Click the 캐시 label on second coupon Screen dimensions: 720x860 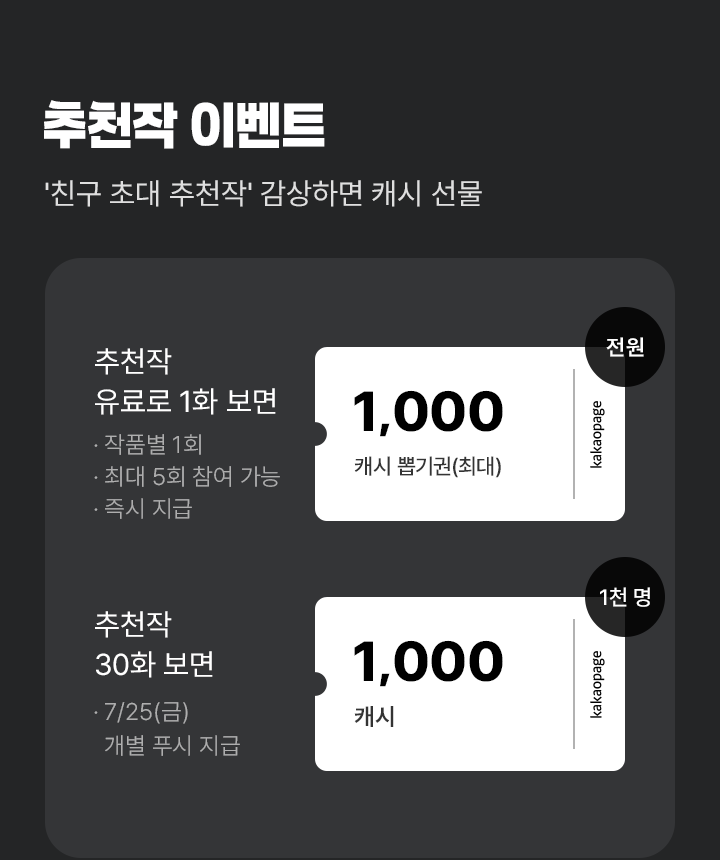pos(375,716)
